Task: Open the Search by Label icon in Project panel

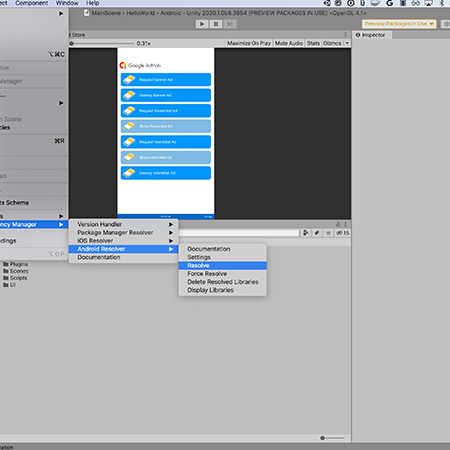Action: click(317, 233)
